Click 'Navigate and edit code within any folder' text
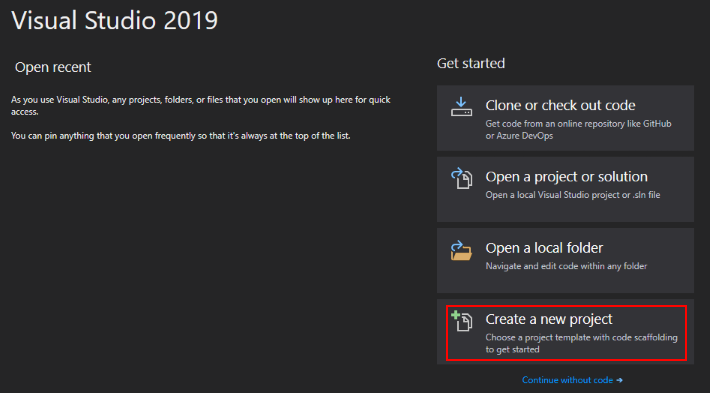The height and width of the screenshot is (393, 710). tap(566, 266)
